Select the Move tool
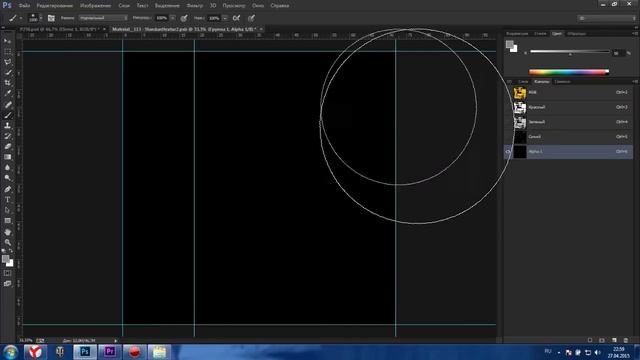The height and width of the screenshot is (360, 640). click(7, 41)
